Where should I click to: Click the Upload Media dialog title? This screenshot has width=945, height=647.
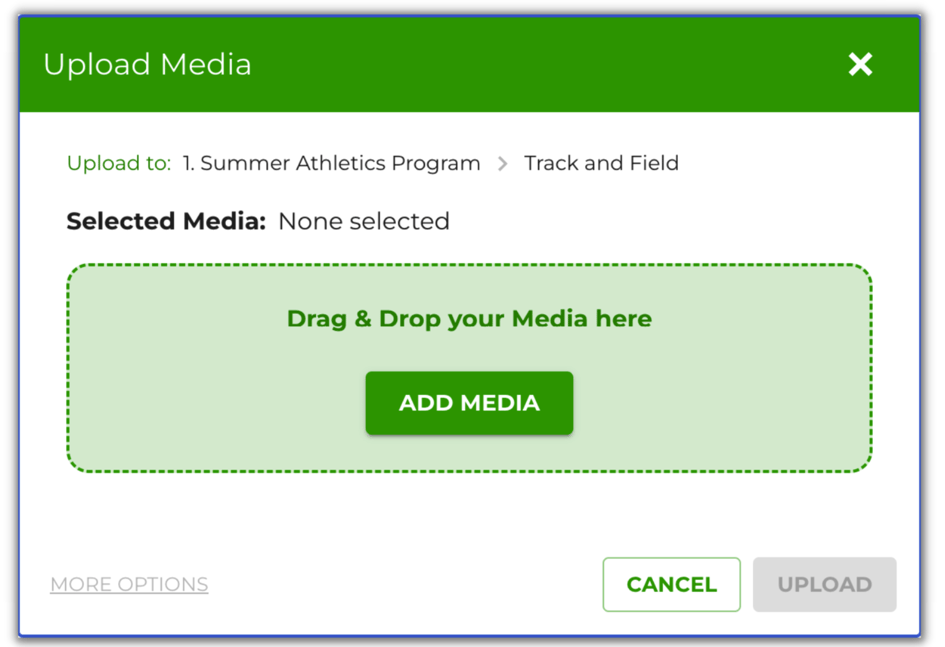(x=146, y=64)
